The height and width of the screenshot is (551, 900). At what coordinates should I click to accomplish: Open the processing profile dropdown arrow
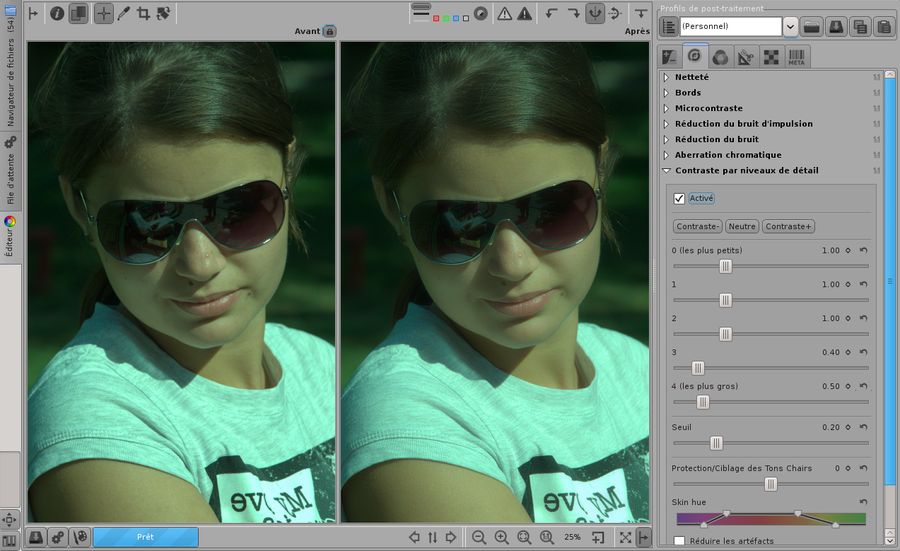coord(790,26)
